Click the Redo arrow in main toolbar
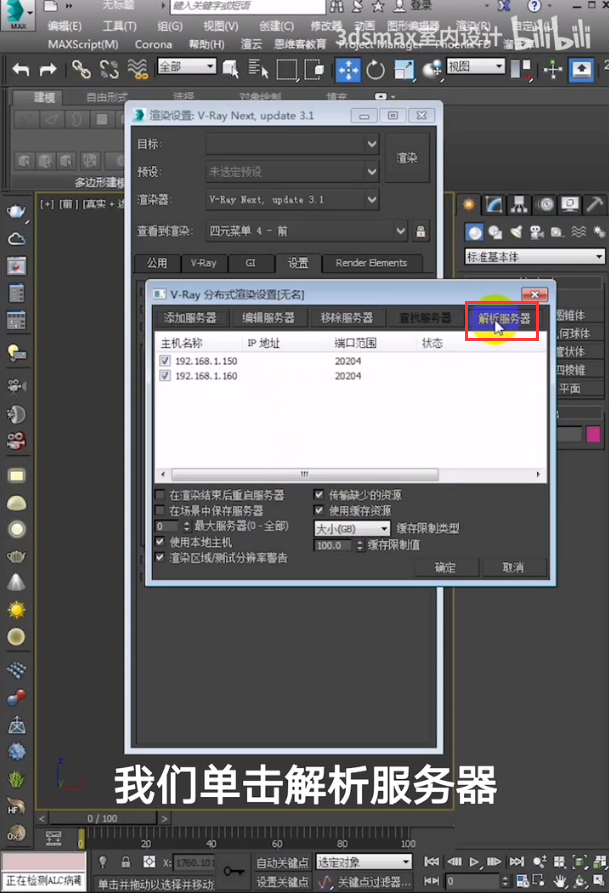Screen dimensions: 609x893 [47, 69]
